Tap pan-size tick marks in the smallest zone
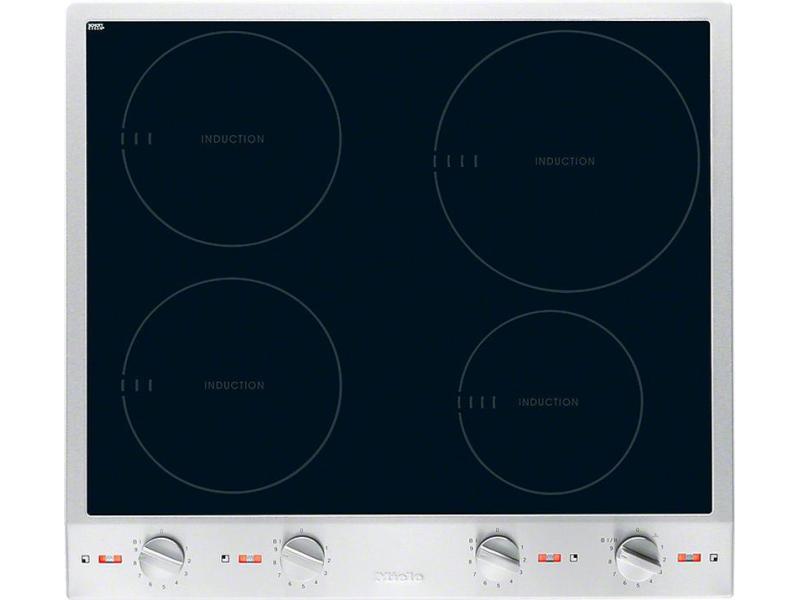800x600 pixels. coord(477,402)
